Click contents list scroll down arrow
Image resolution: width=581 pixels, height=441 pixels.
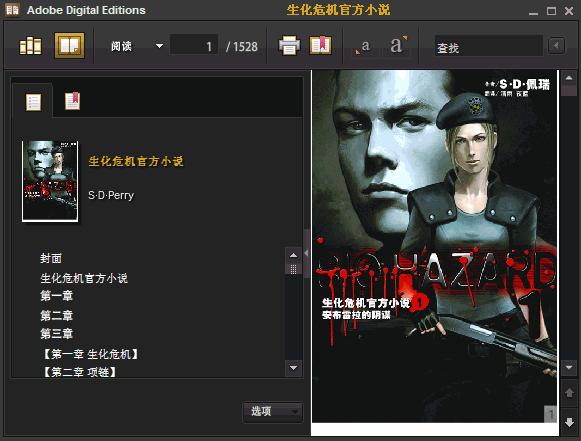click(293, 368)
